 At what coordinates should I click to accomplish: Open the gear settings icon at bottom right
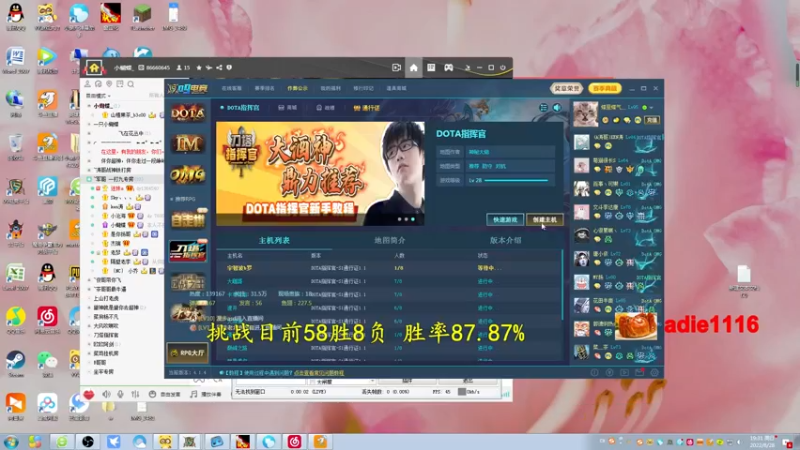(655, 373)
